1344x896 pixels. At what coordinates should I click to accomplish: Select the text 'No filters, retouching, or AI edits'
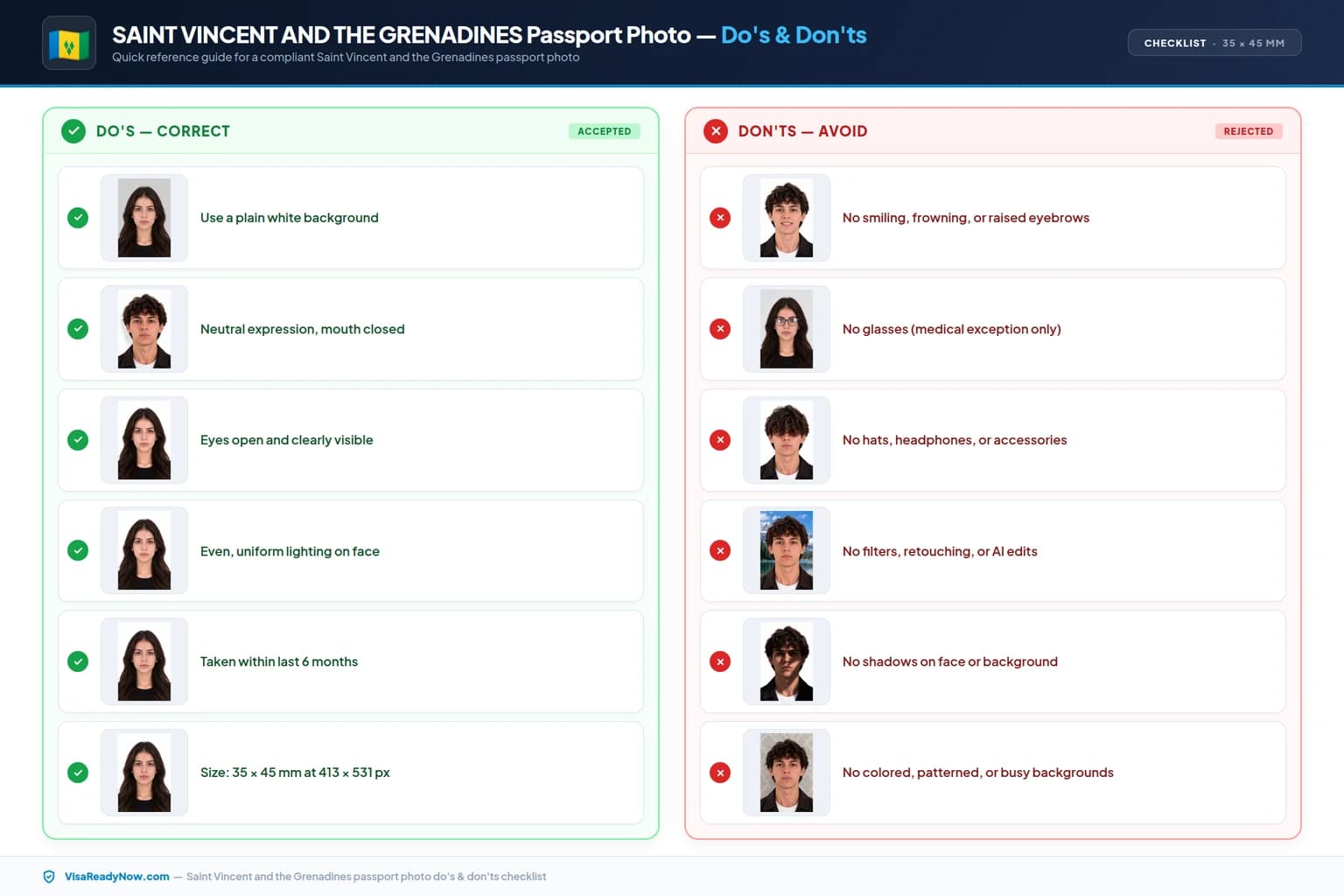pos(940,551)
